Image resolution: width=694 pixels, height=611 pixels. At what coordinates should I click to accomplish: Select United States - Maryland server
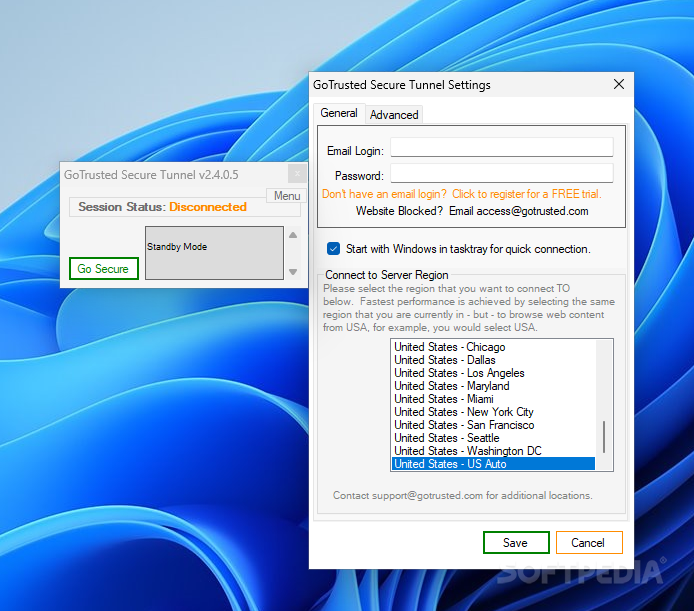click(494, 386)
